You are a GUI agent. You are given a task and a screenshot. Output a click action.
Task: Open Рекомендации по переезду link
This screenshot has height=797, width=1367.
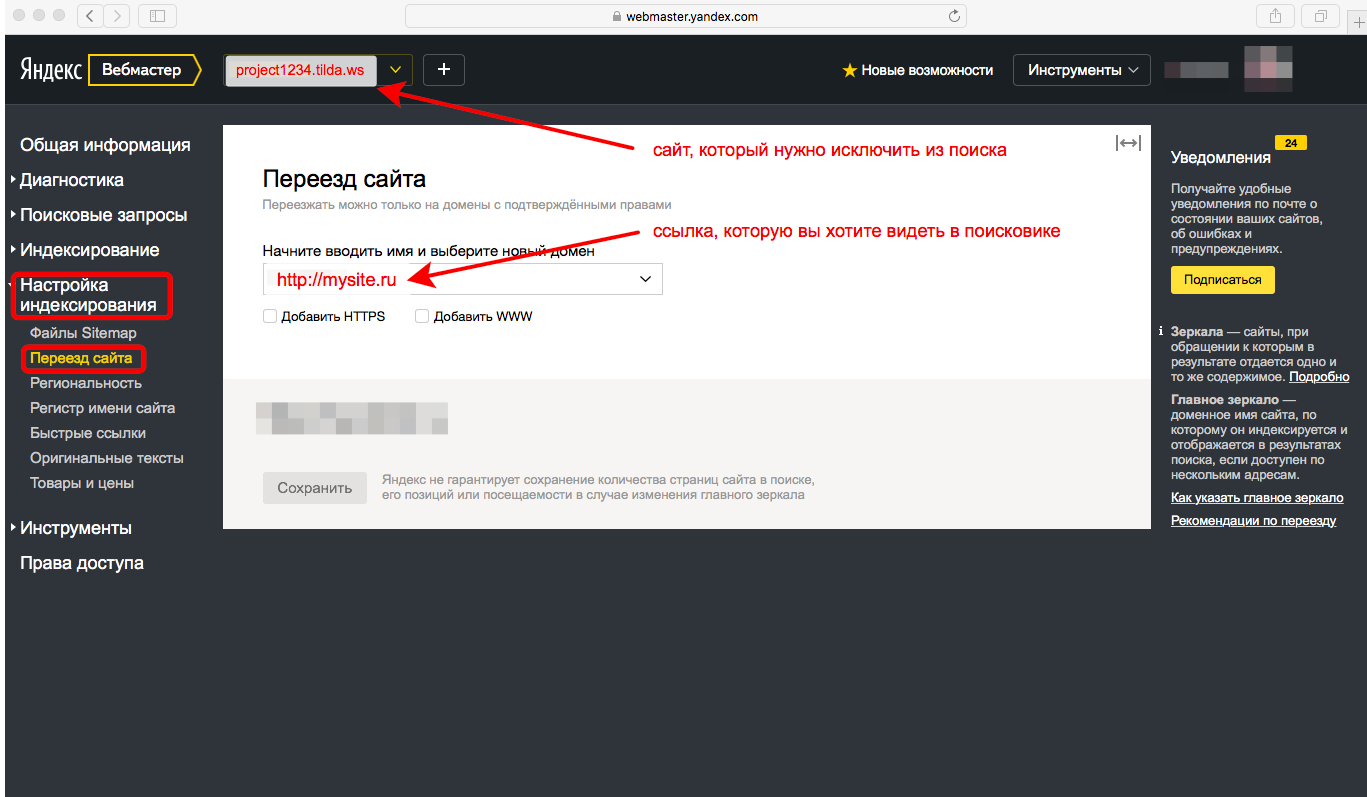(1254, 521)
